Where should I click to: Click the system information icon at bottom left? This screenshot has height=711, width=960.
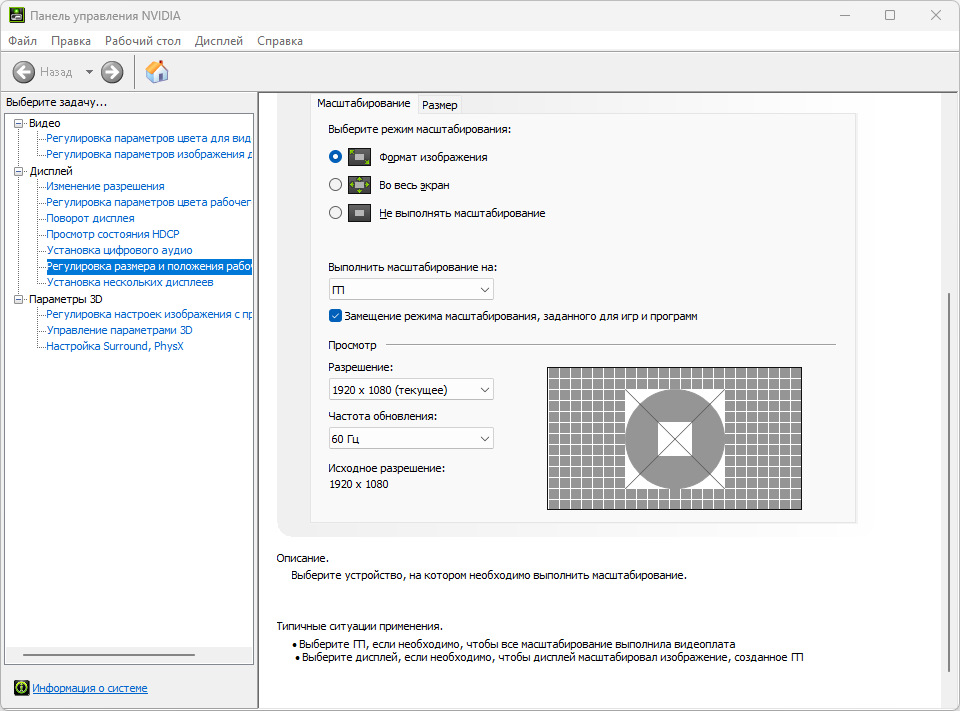(21, 688)
